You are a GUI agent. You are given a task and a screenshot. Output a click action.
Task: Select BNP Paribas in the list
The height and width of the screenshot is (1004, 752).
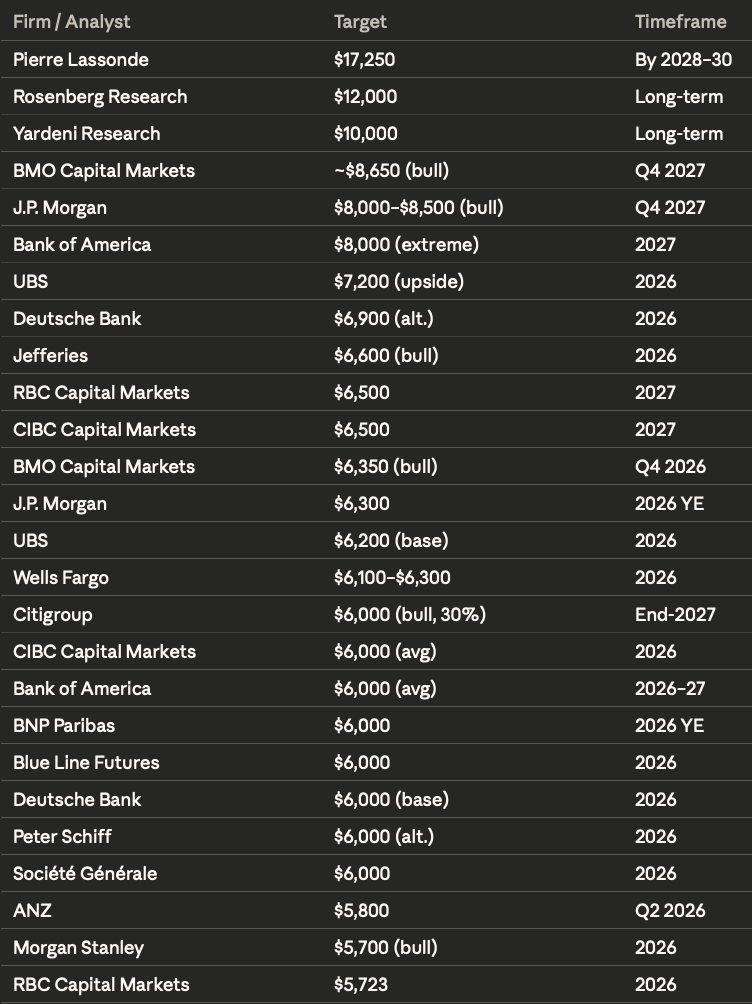click(65, 726)
